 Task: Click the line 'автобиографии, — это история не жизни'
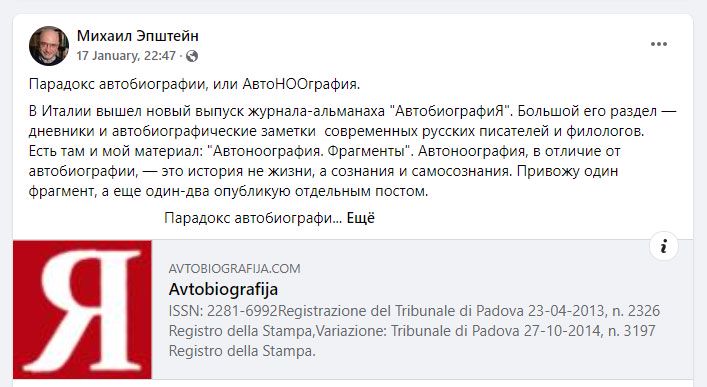[323, 171]
